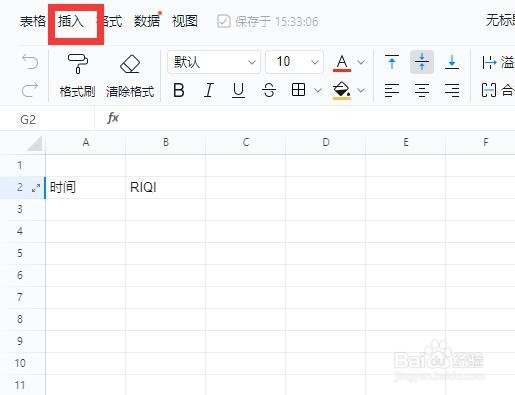Toggle italic formatting

pos(209,90)
